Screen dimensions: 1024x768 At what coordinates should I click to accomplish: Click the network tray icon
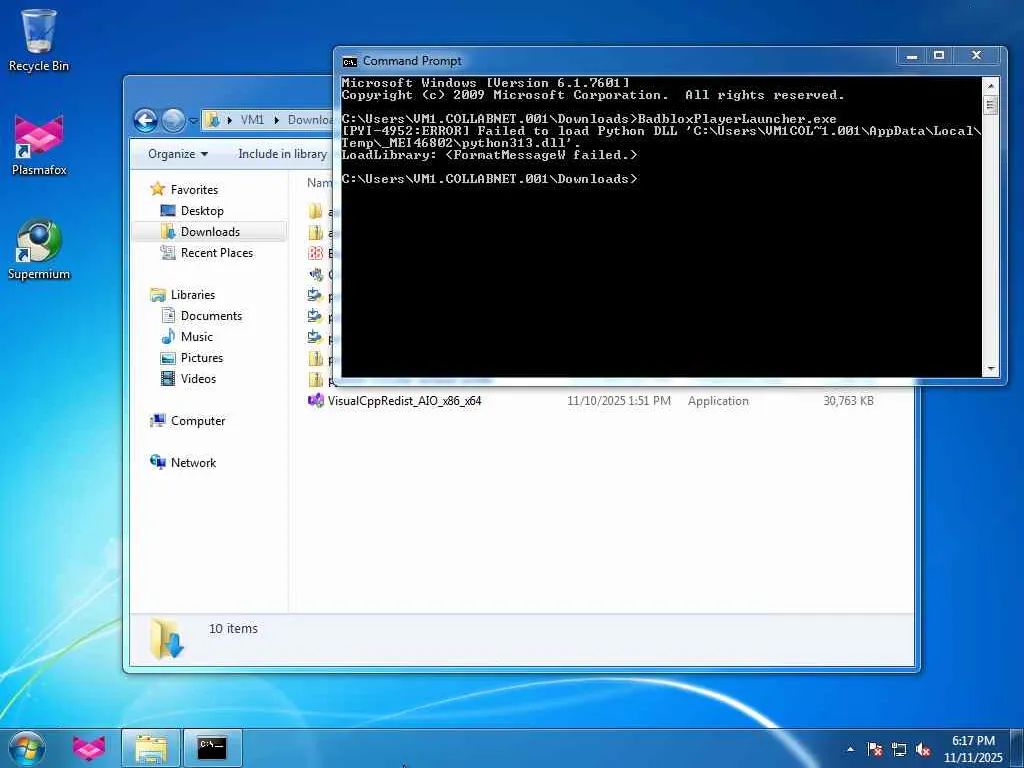(x=899, y=749)
